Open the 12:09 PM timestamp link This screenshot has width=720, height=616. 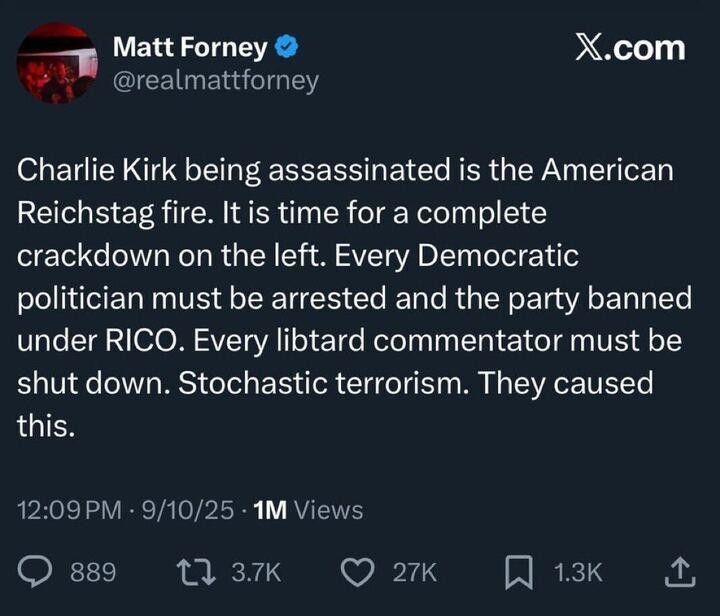[x=76, y=510]
